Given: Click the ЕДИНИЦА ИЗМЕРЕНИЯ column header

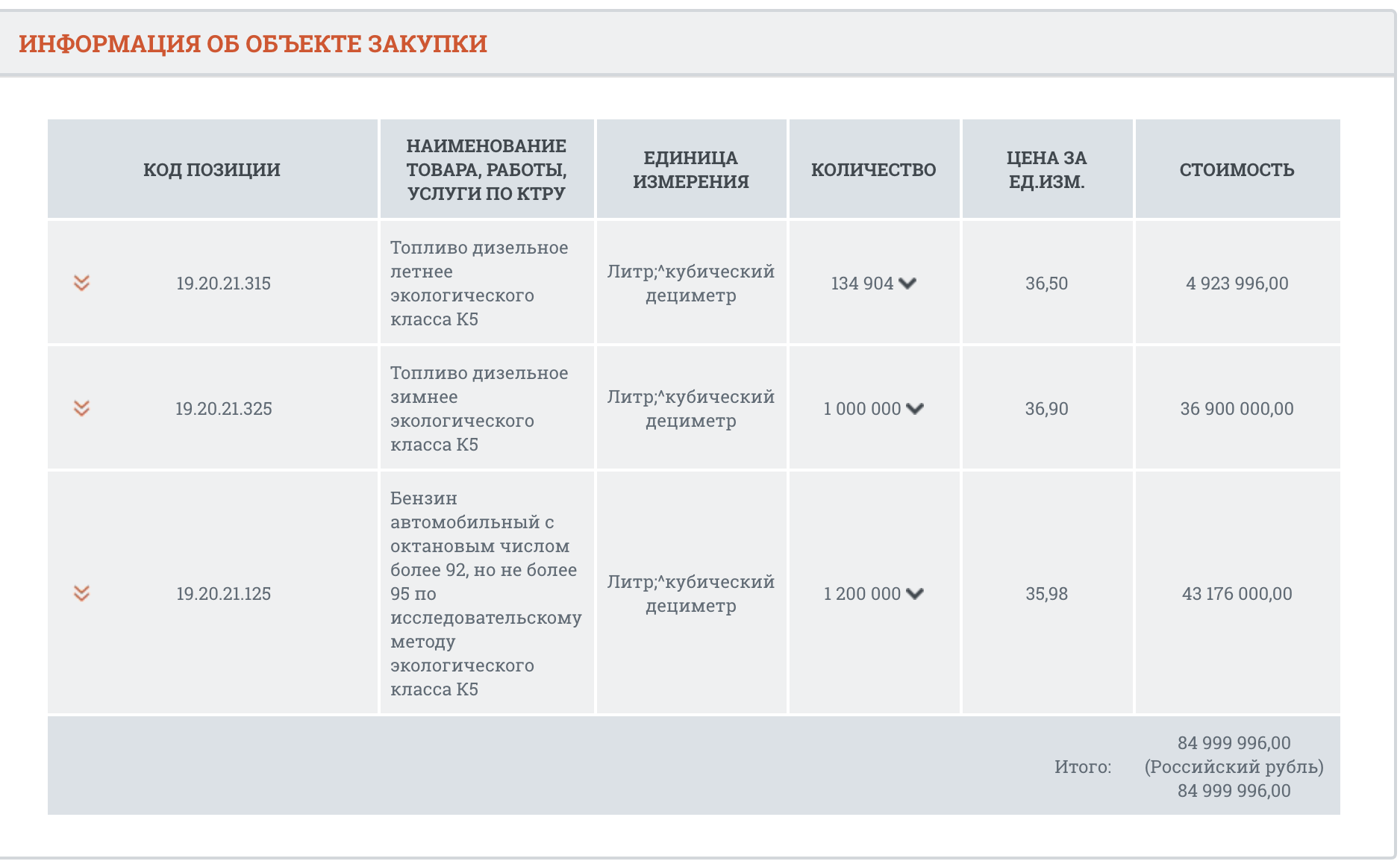Looking at the screenshot, I should coord(691,169).
